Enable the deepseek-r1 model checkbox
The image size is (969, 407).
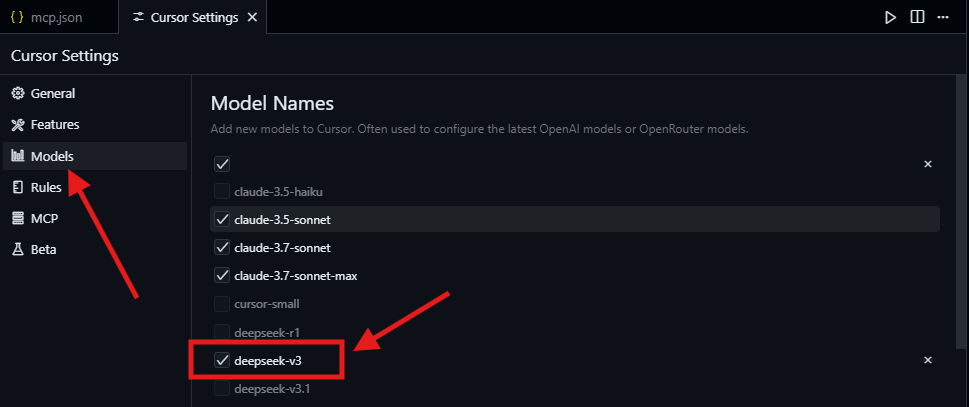pyautogui.click(x=222, y=332)
